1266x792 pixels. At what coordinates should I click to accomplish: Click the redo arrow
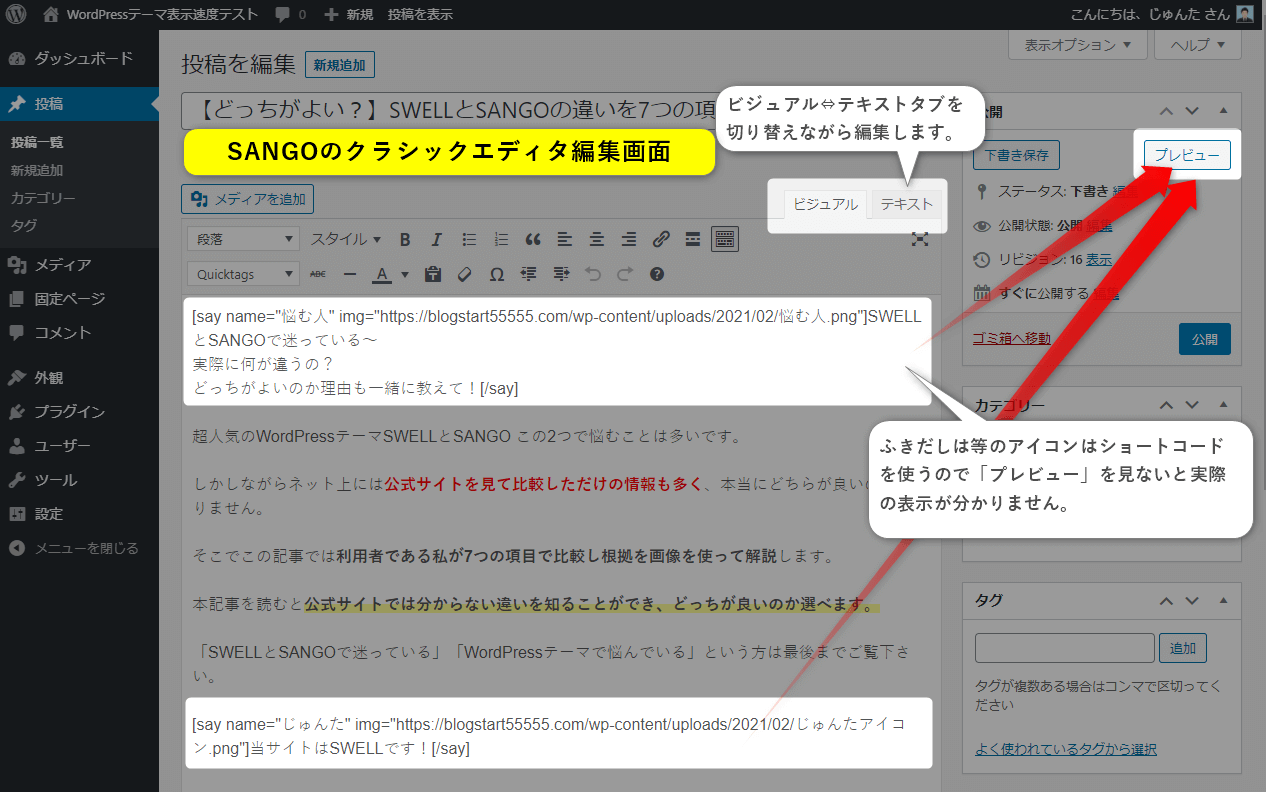(x=625, y=274)
